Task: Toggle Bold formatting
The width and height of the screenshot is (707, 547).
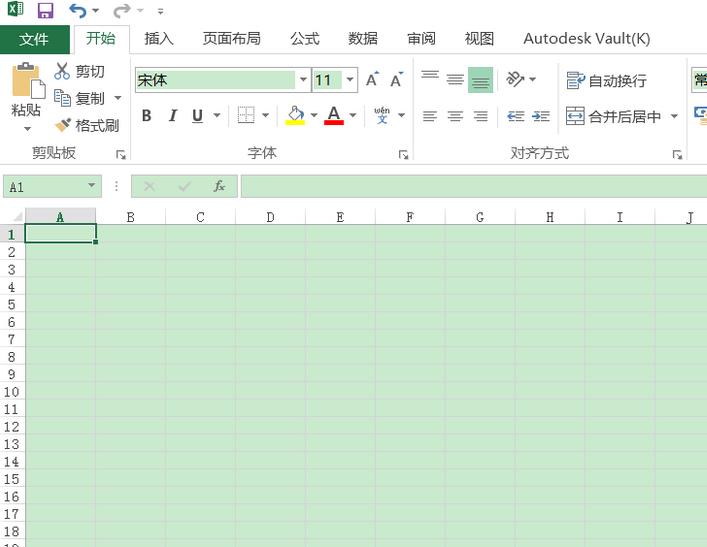Action: point(147,116)
